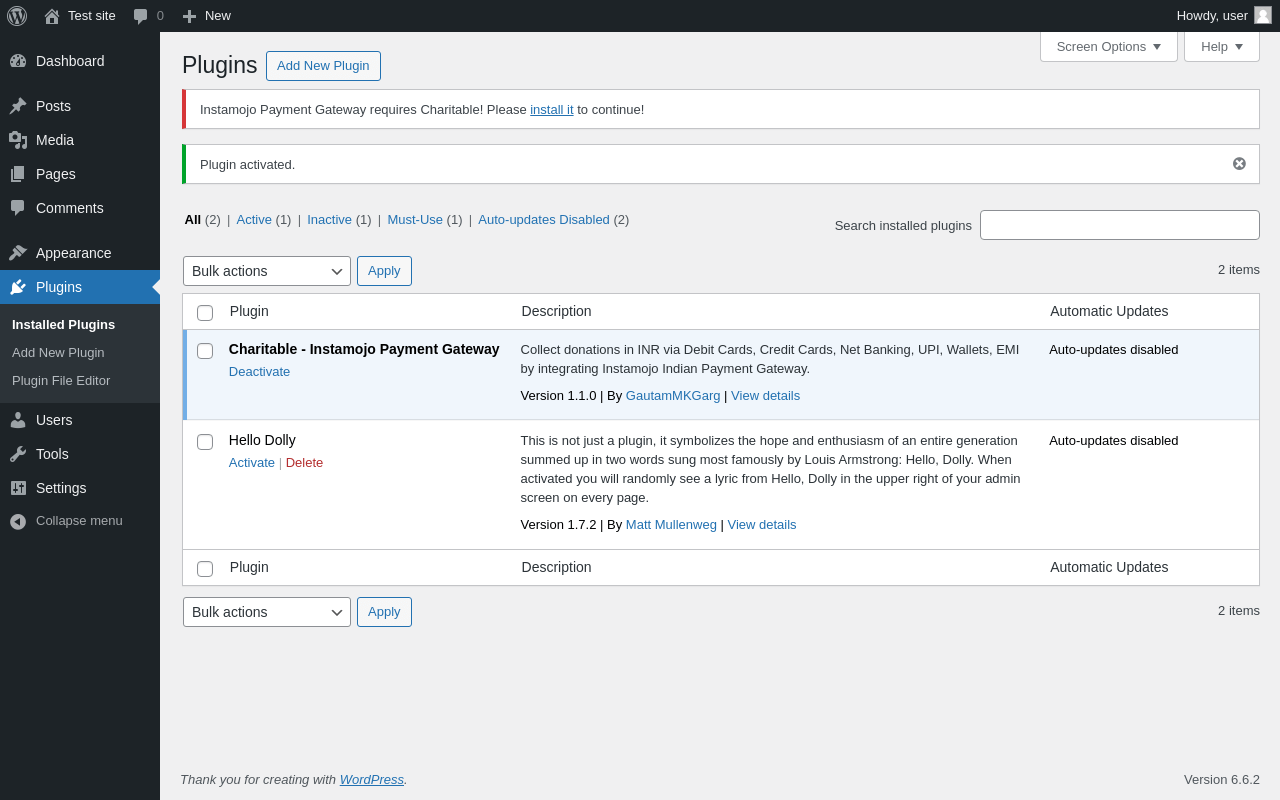The width and height of the screenshot is (1280, 800).
Task: Click the Media icon in sidebar
Action: coord(18,140)
